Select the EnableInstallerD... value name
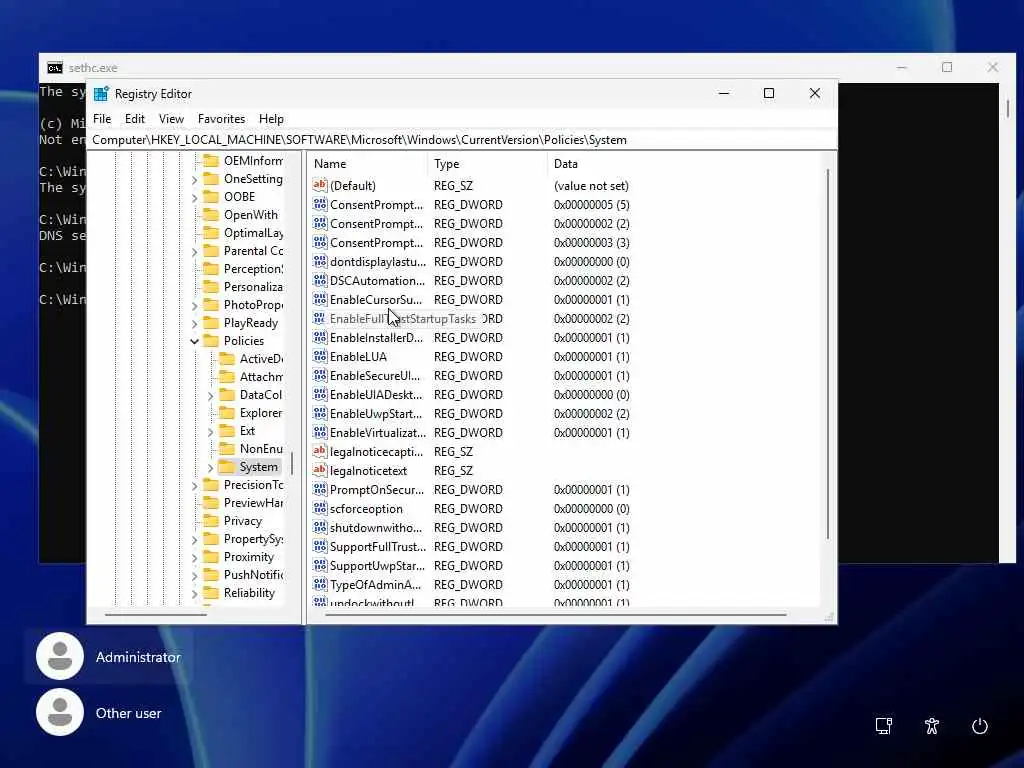1024x768 pixels. coord(376,338)
